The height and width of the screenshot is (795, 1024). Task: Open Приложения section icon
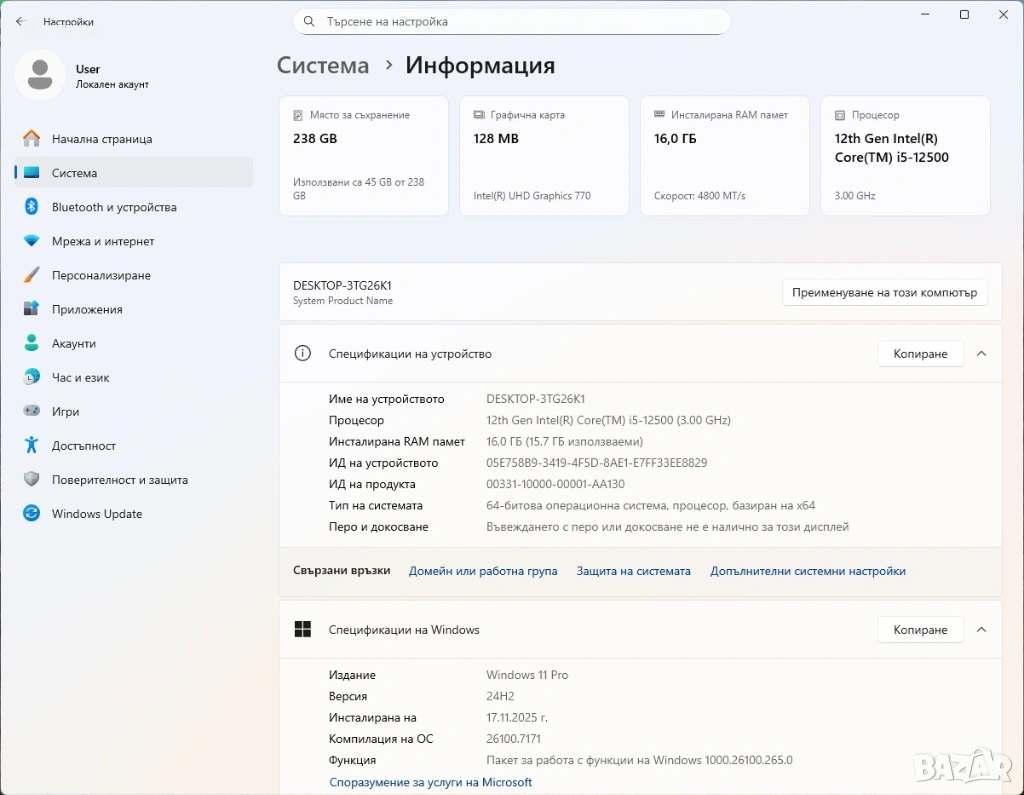(x=32, y=309)
